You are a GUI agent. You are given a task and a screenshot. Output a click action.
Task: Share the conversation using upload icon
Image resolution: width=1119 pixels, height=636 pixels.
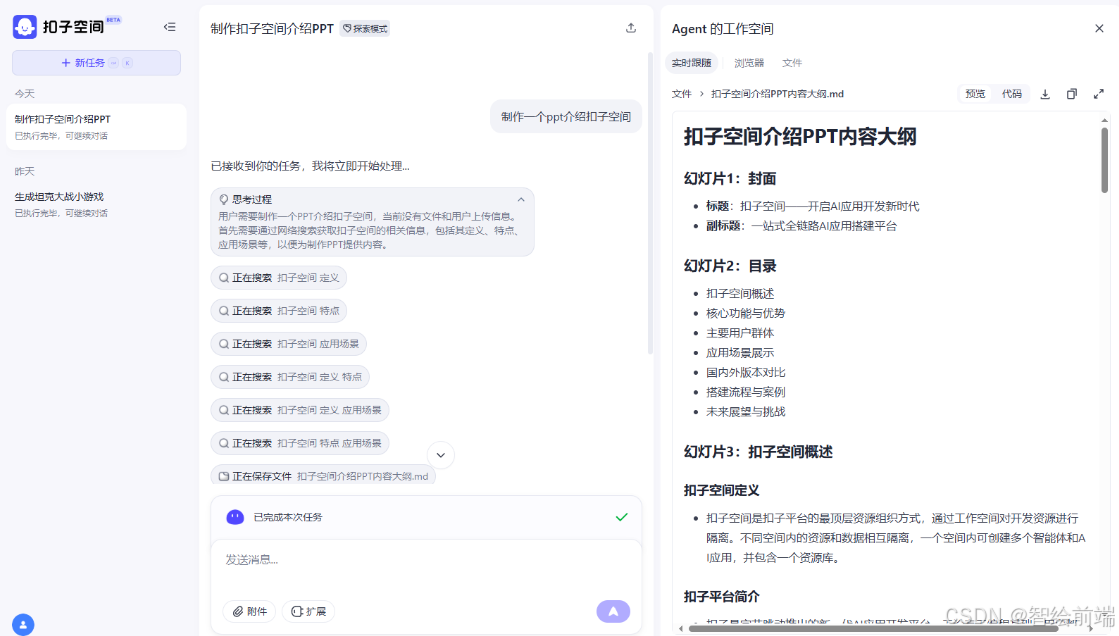coord(631,28)
